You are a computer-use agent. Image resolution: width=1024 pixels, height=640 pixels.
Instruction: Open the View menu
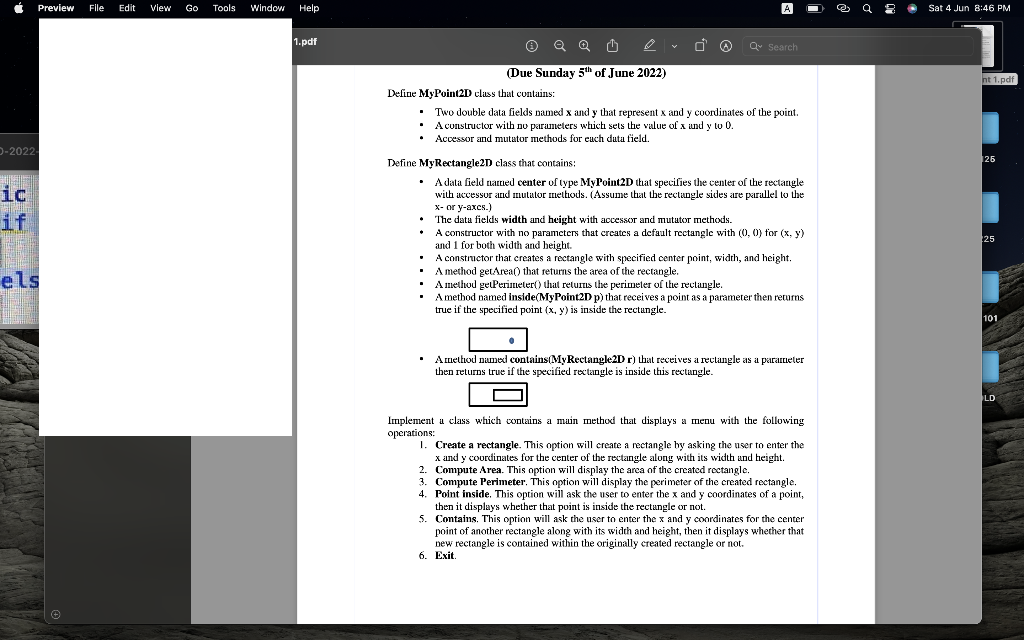[160, 8]
